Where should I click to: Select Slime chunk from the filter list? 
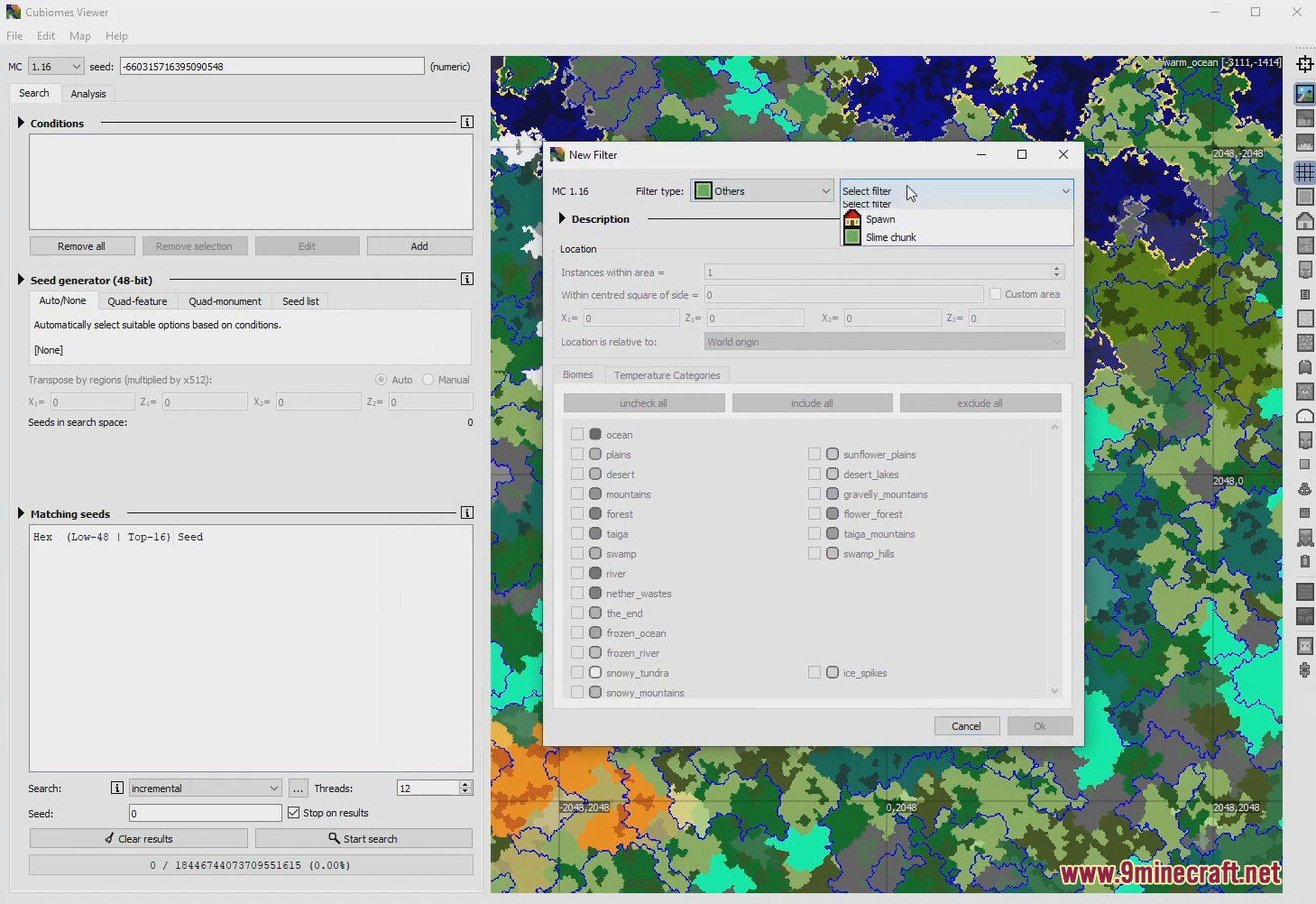click(890, 236)
